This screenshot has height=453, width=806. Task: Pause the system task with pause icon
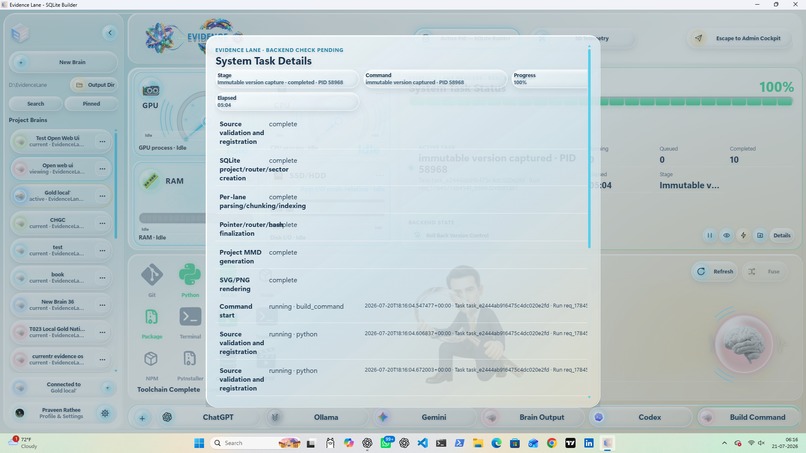pyautogui.click(x=709, y=235)
